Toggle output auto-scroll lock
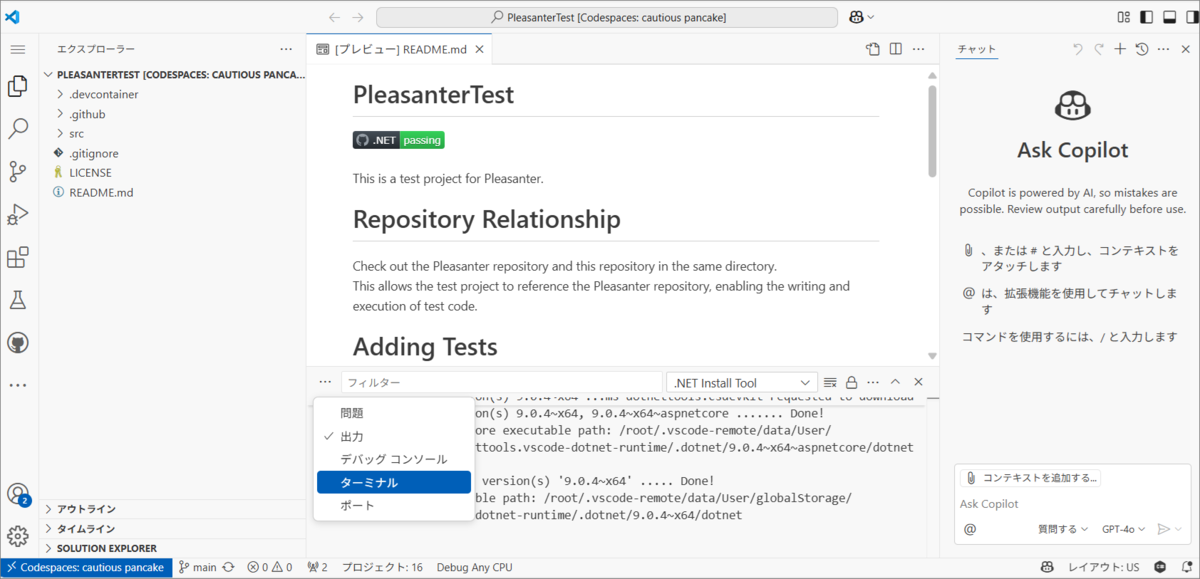 (x=852, y=382)
